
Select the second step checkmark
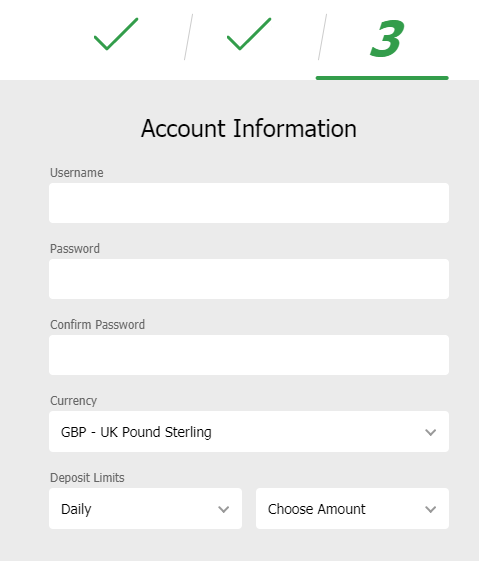pyautogui.click(x=249, y=34)
